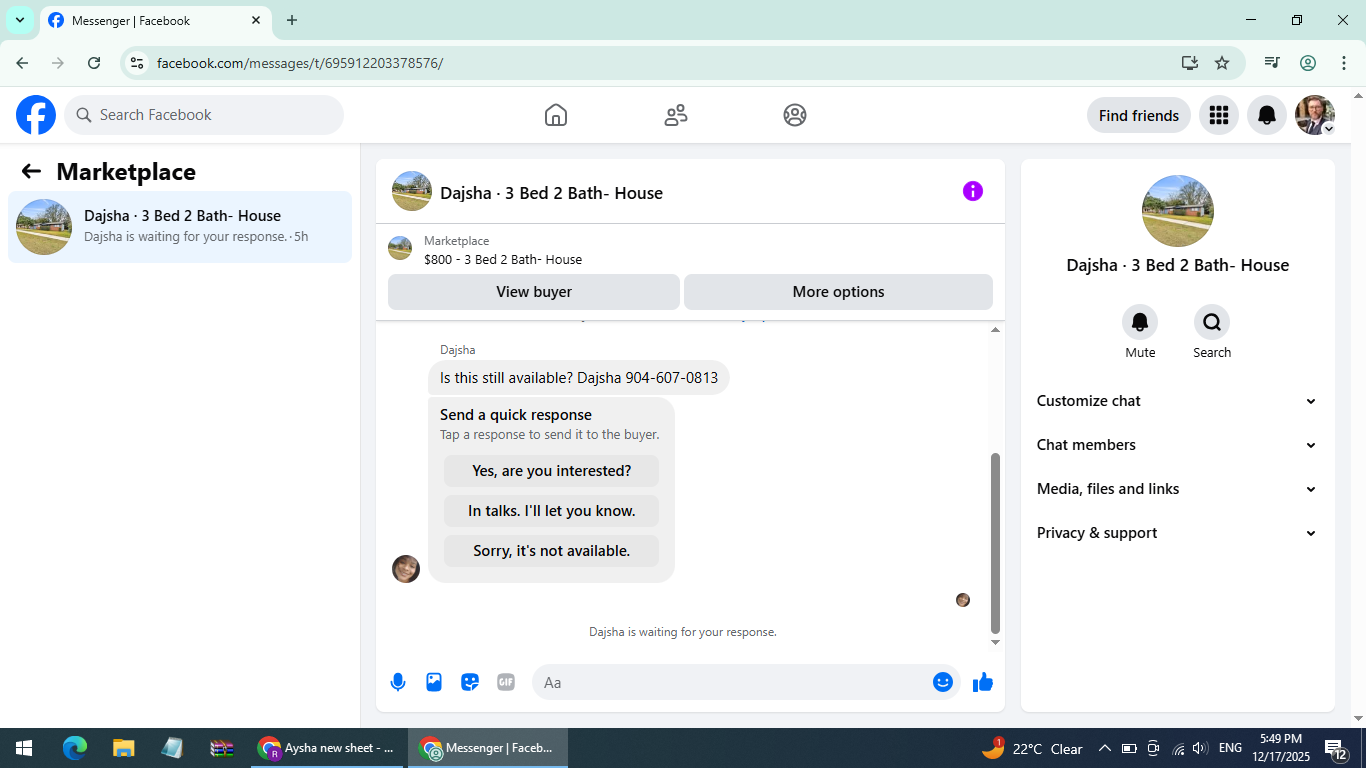Search in conversation magnifier icon
The height and width of the screenshot is (768, 1366).
(1212, 322)
